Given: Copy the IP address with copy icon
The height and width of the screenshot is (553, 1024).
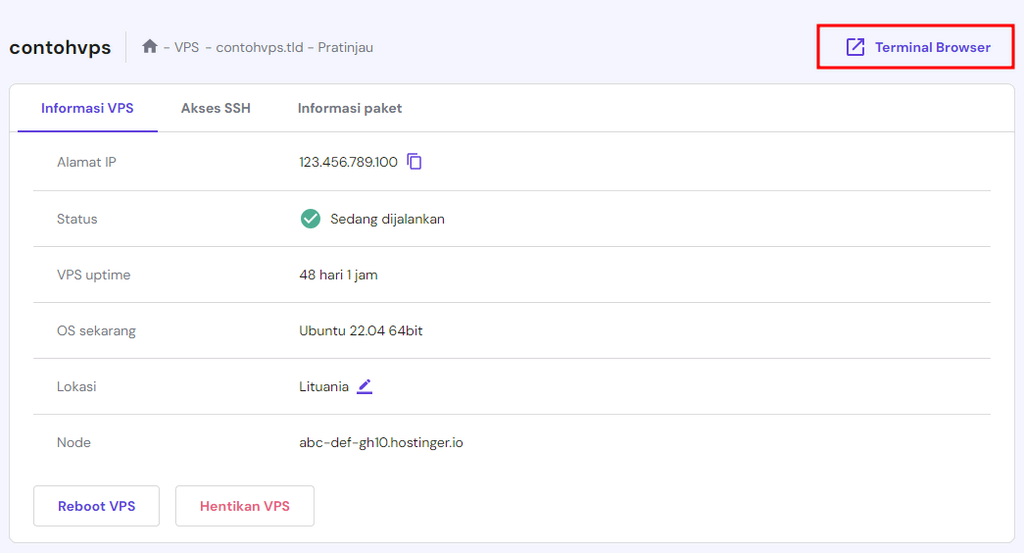Looking at the screenshot, I should 415,161.
